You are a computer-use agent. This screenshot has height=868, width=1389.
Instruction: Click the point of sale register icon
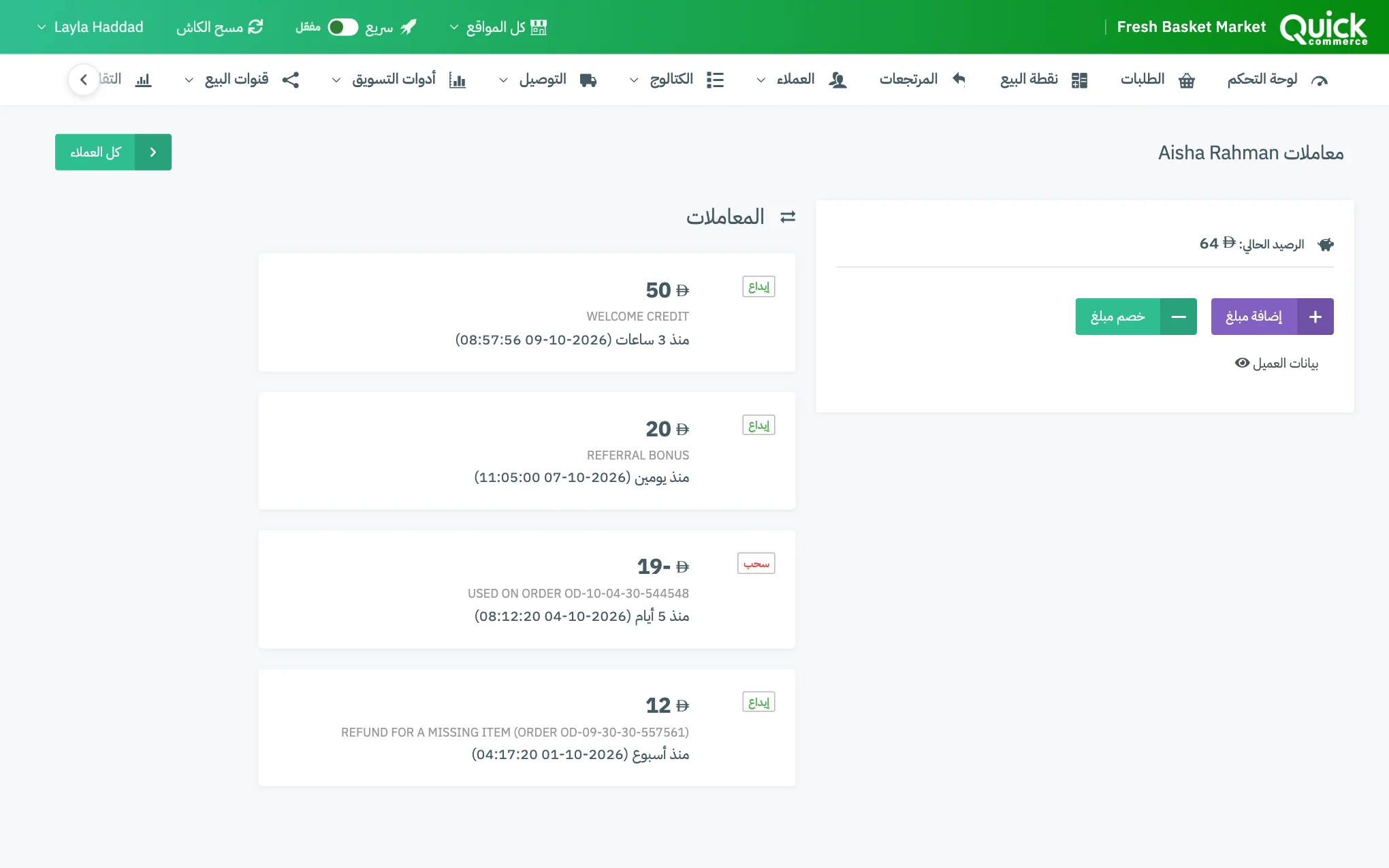pos(1079,80)
